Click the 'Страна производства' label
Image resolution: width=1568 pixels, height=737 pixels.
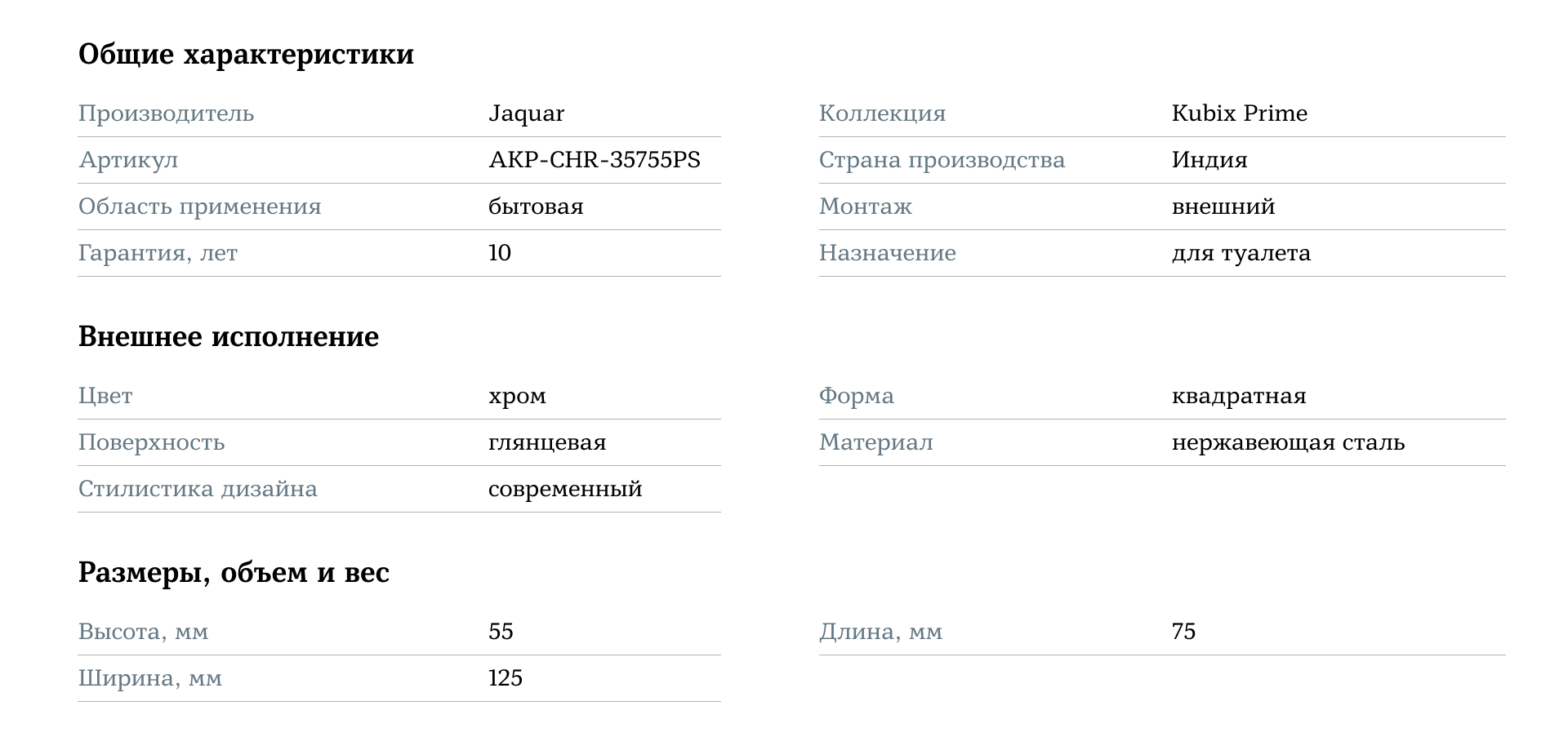(x=942, y=160)
